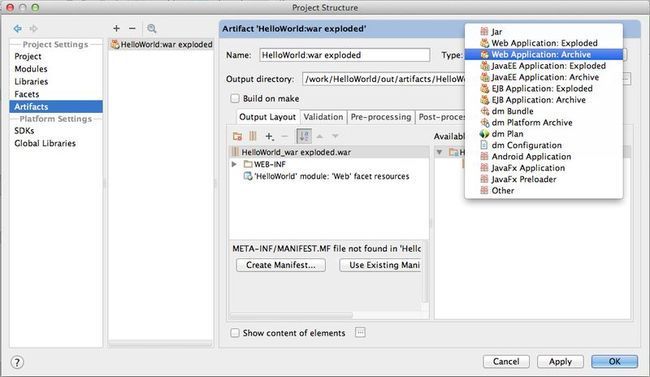This screenshot has width=650, height=377.
Task: Click the create archive icon in layout toolbar
Action: click(x=253, y=136)
